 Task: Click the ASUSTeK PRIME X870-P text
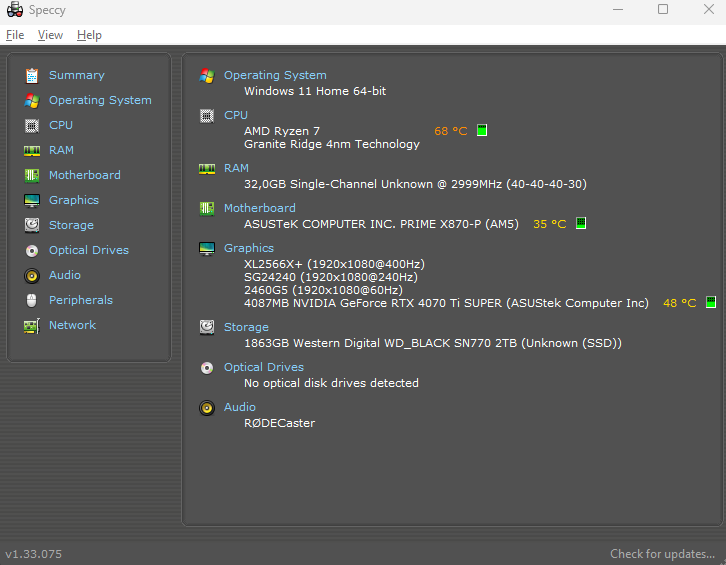click(x=382, y=224)
